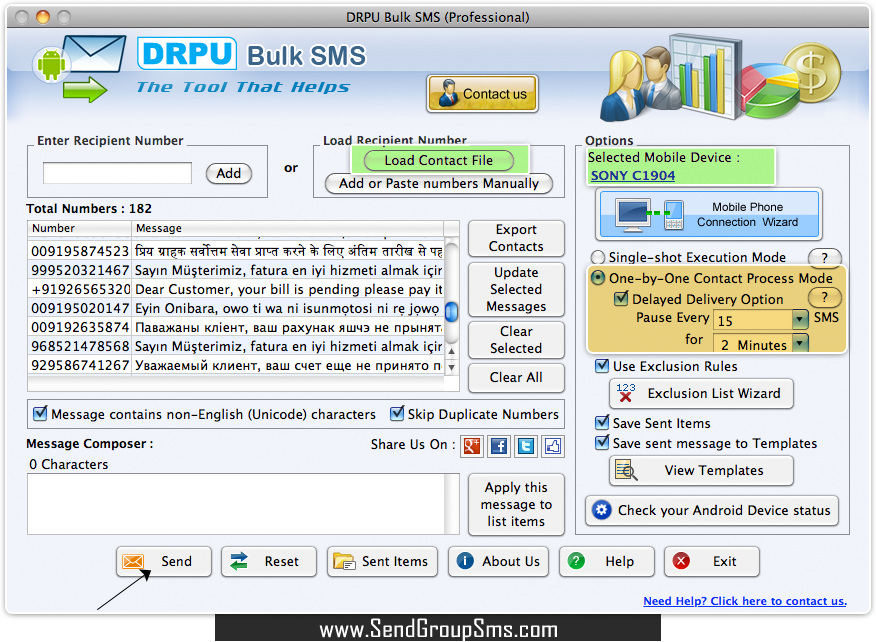Click Need Help contact us link
Image resolution: width=876 pixels, height=642 pixels.
(745, 601)
